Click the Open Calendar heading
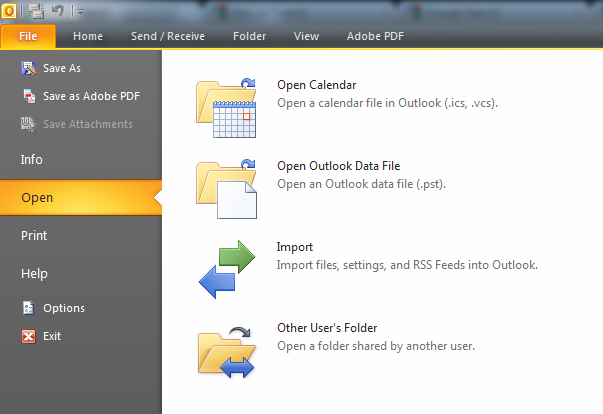Image resolution: width=603 pixels, height=414 pixels. click(x=316, y=85)
